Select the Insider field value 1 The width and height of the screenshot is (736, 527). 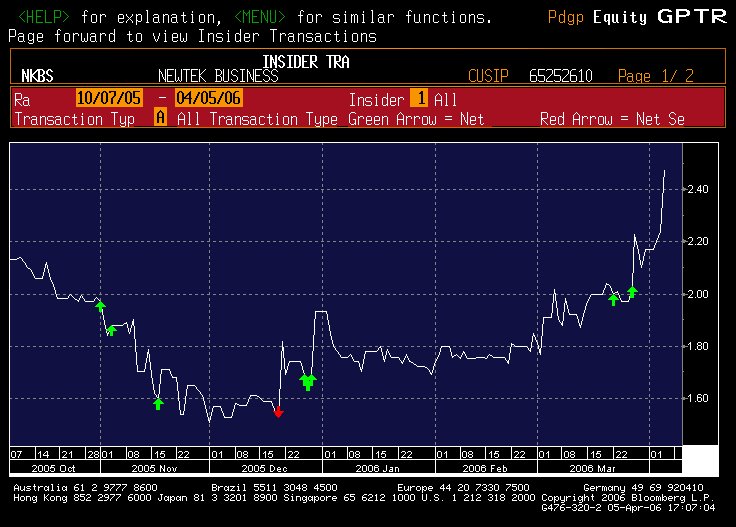(419, 98)
